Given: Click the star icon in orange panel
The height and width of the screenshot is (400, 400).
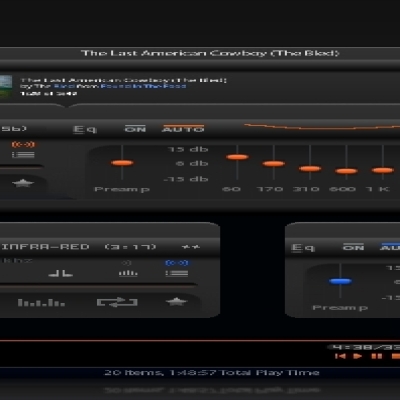Looking at the screenshot, I should click(x=23, y=183).
